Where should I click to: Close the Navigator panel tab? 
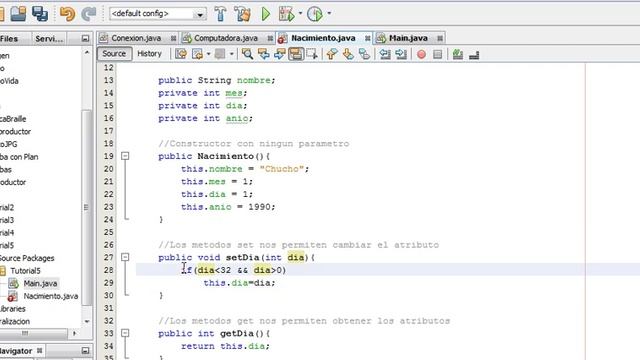click(x=40, y=351)
